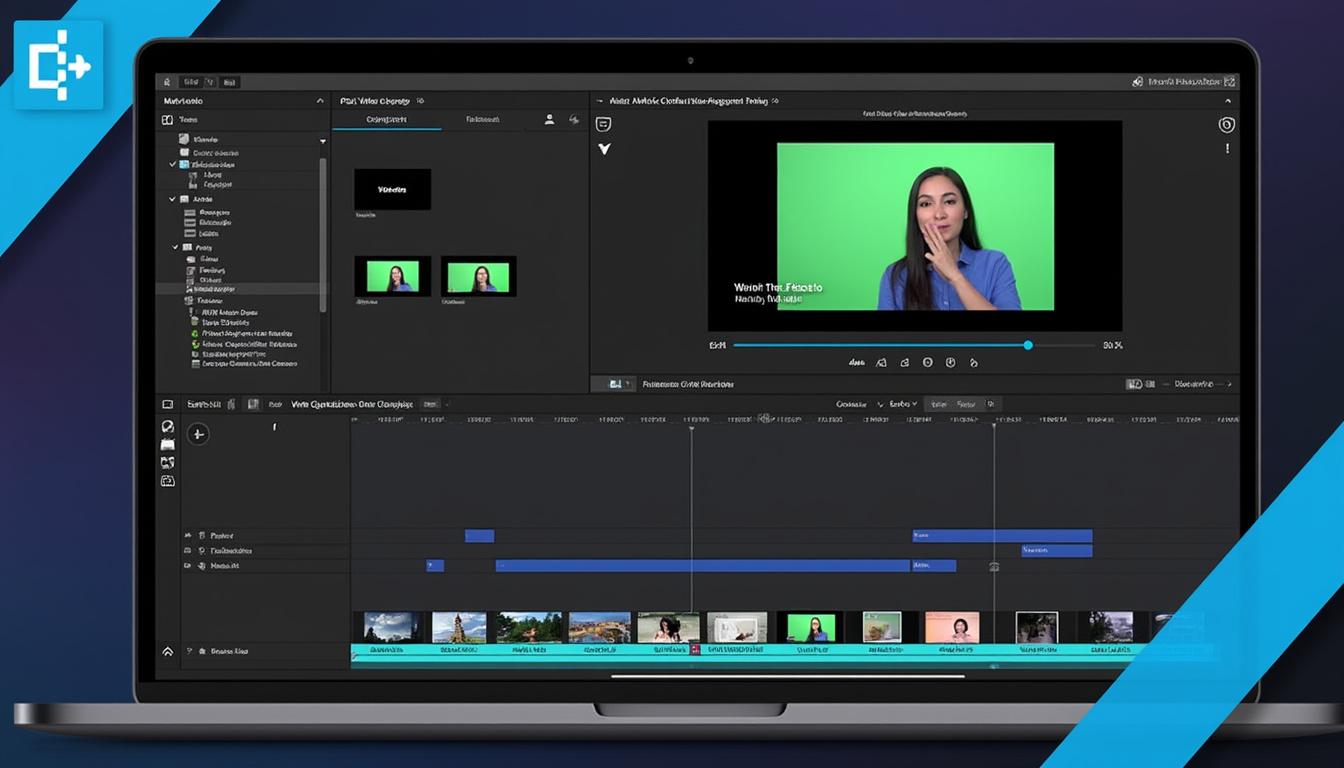Select the third tool icon in timeline sidebar
This screenshot has width=1344, height=768.
click(x=167, y=462)
